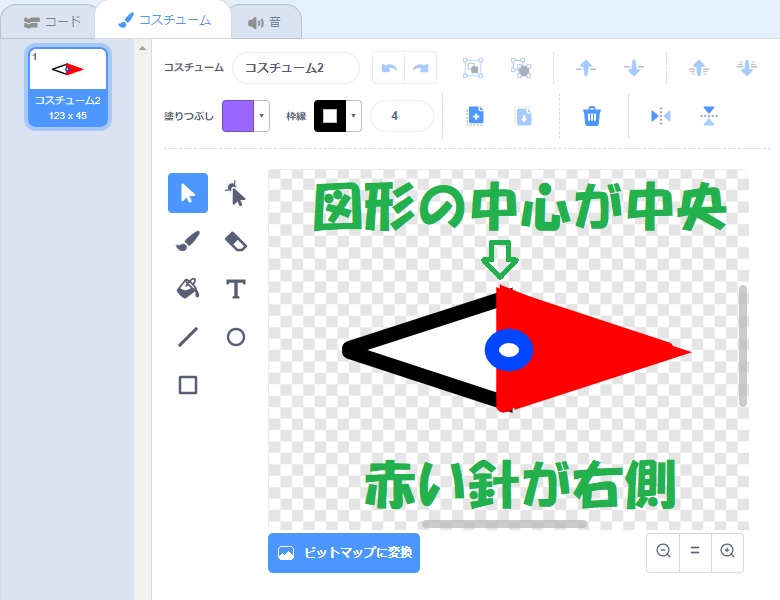Undo the last costume edit
780x600 pixels.
click(389, 68)
